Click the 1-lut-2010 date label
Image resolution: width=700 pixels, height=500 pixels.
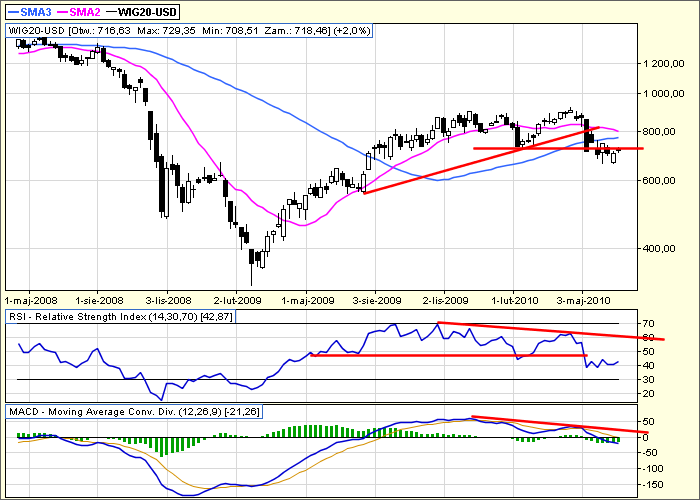pyautogui.click(x=515, y=300)
